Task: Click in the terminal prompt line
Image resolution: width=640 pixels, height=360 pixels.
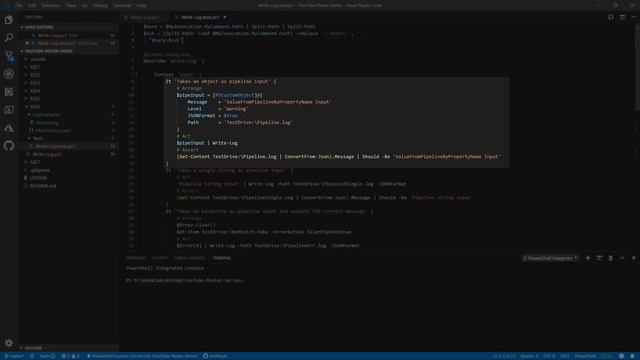Action: [184, 281]
